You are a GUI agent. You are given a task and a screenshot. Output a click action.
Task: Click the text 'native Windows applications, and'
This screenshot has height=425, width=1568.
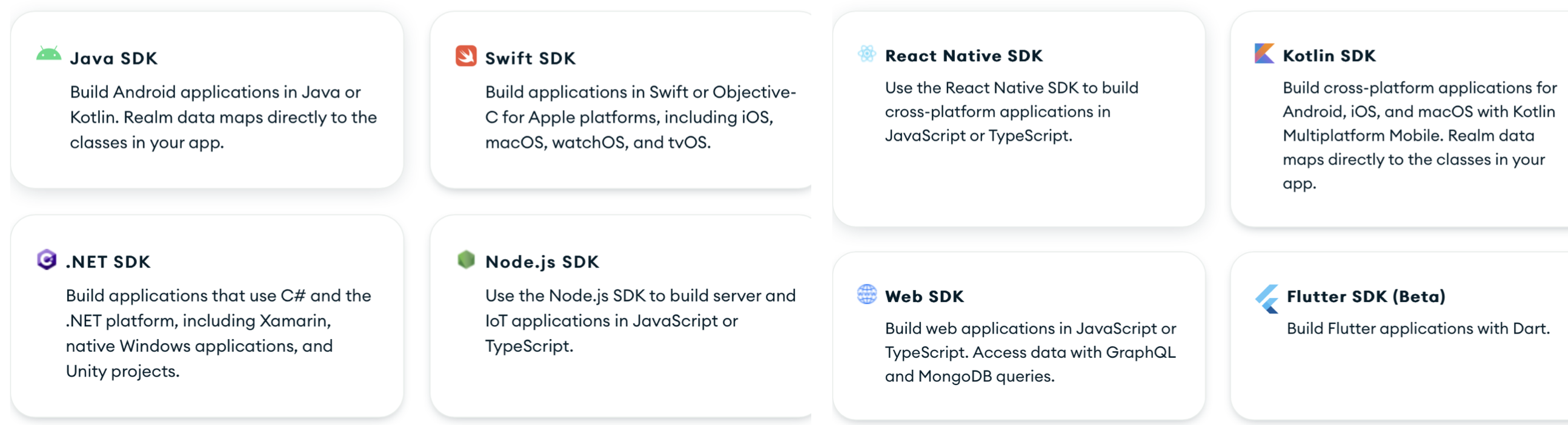pyautogui.click(x=199, y=346)
